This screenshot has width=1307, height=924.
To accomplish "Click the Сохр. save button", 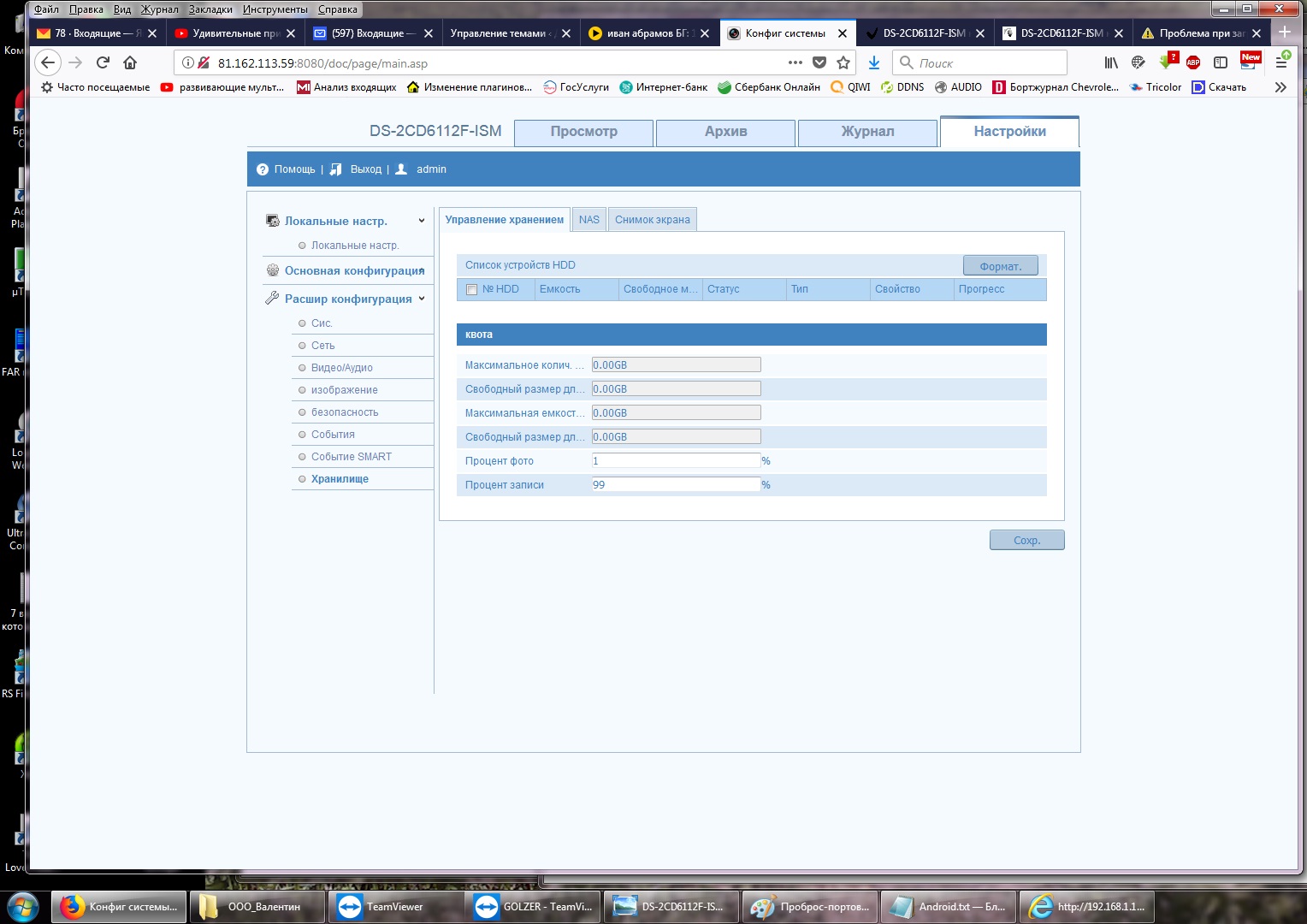I will [x=1026, y=541].
